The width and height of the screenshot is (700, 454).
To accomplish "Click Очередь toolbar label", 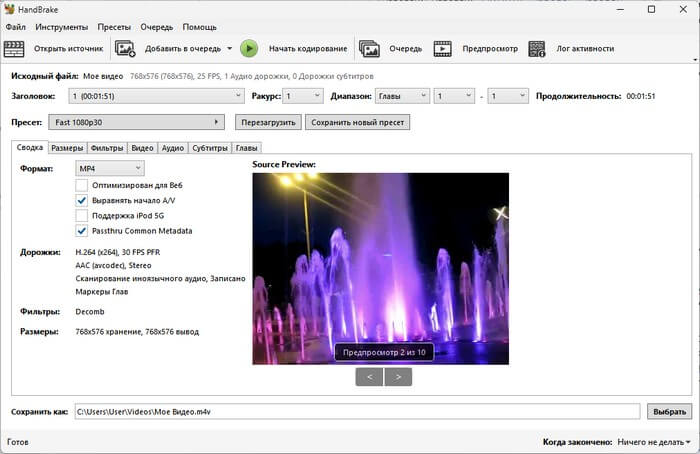I will [x=405, y=49].
